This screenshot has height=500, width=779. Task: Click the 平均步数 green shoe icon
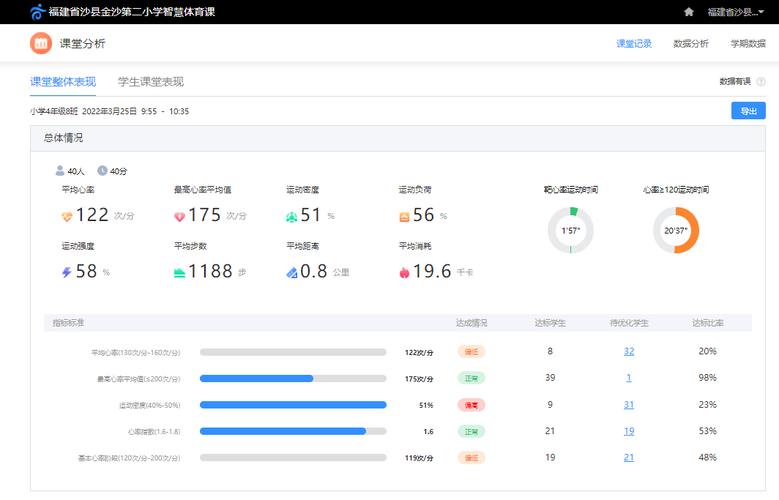click(x=179, y=273)
